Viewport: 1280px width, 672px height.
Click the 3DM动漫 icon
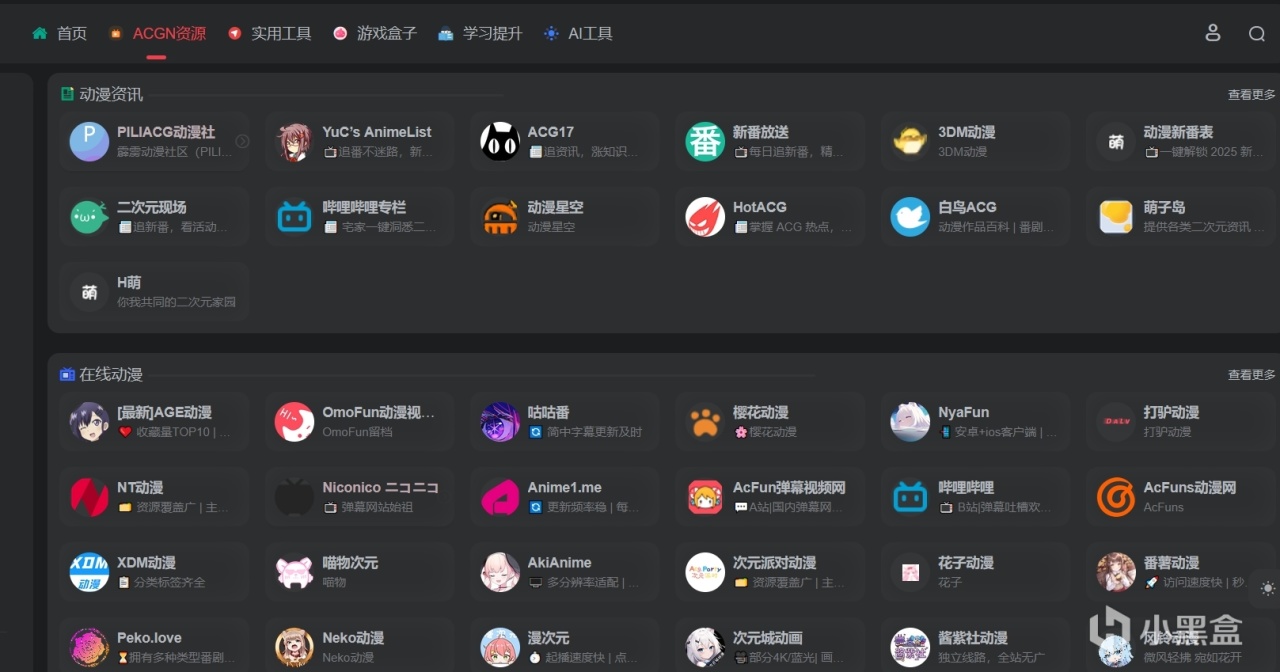click(910, 142)
